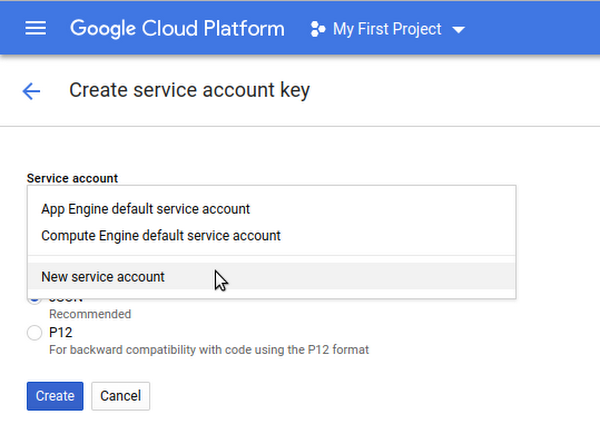Select New service account option
600x424 pixels.
pos(272,276)
